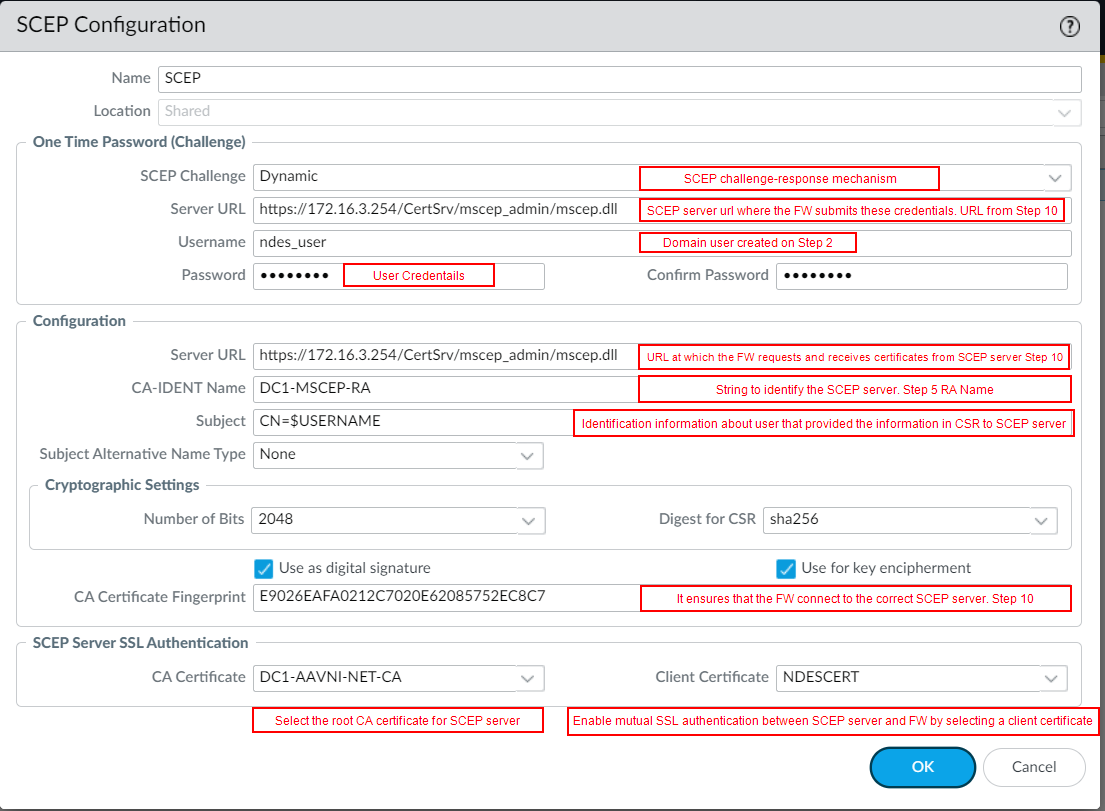Screen dimensions: 1105x811
Task: Expand the Number of Bits dropdown
Action: pyautogui.click(x=530, y=520)
